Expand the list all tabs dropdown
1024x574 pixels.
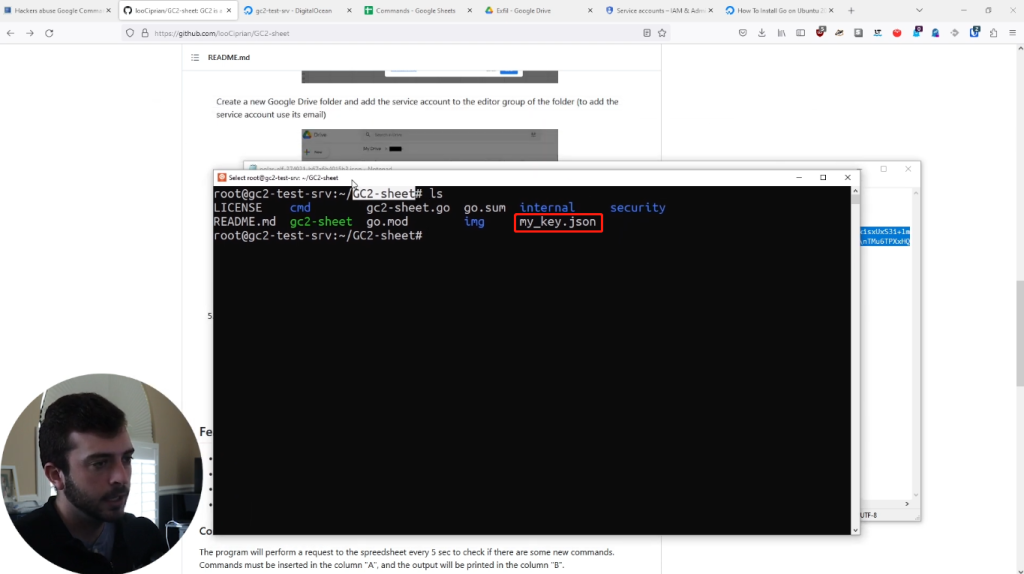919,10
